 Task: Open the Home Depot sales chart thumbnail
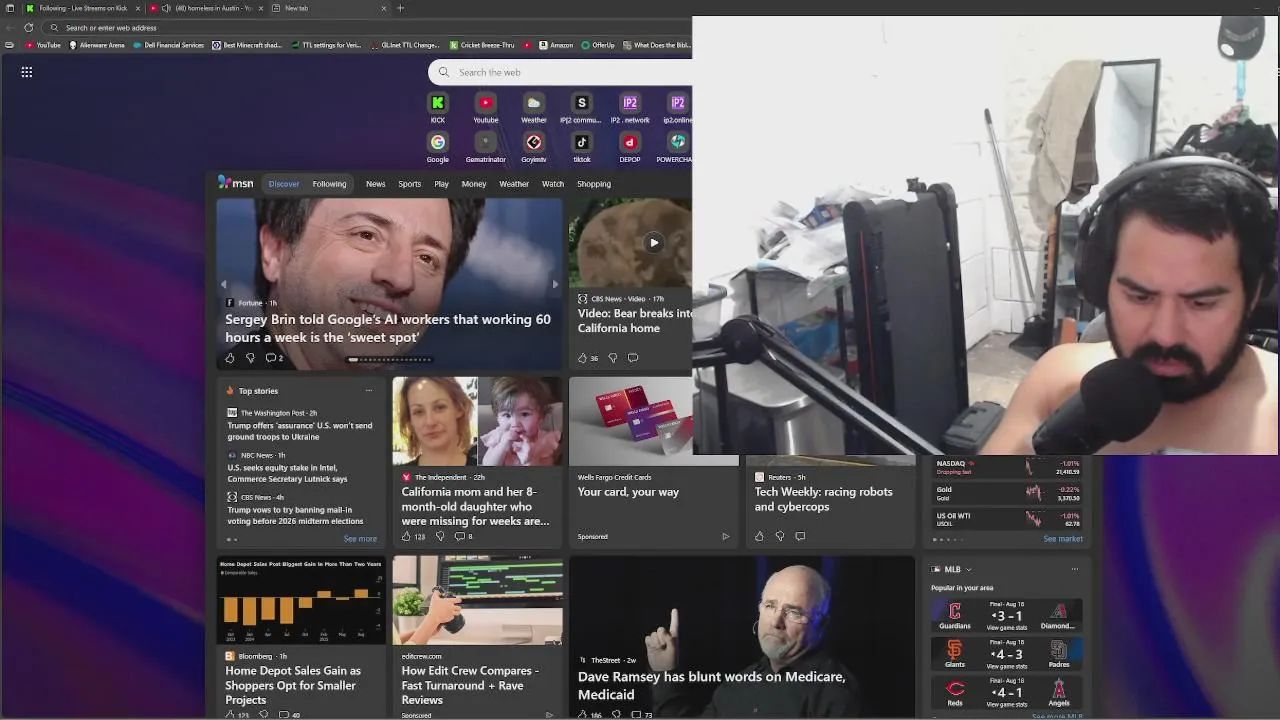click(301, 600)
